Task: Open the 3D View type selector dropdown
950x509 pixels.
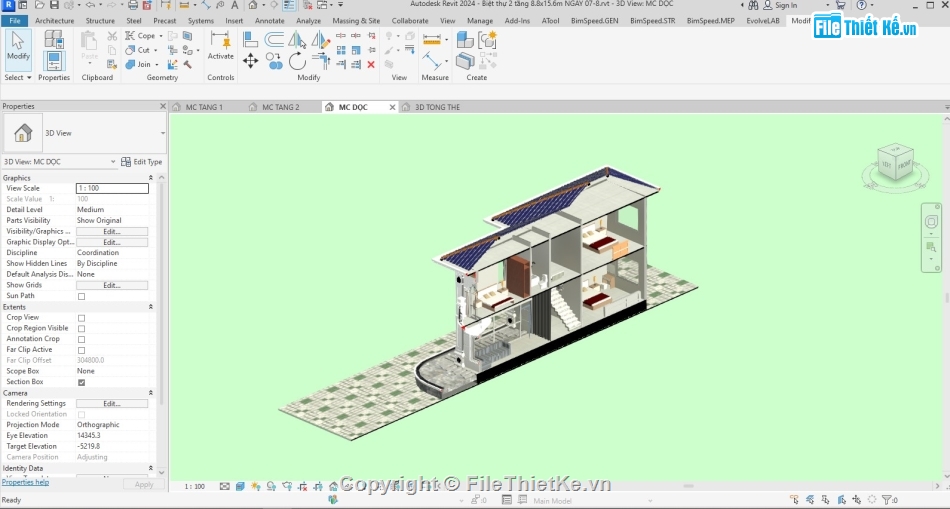Action: pos(162,133)
